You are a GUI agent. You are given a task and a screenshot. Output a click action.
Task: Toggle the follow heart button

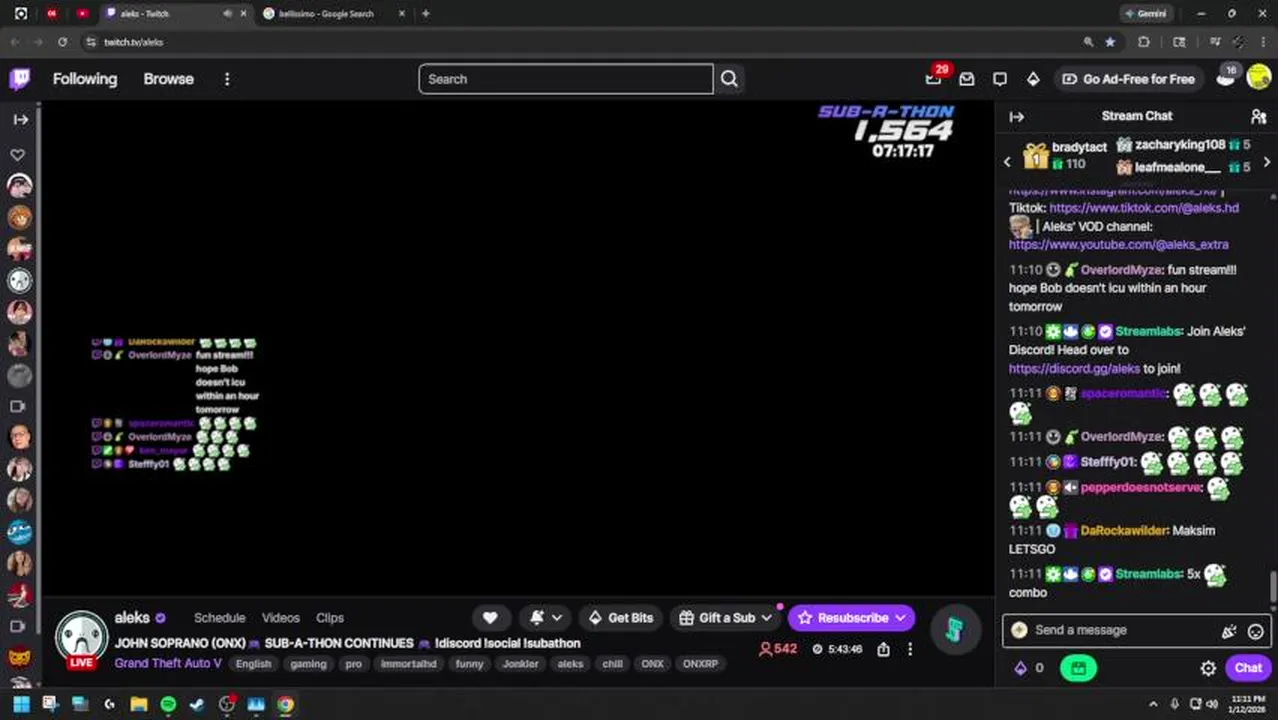490,618
